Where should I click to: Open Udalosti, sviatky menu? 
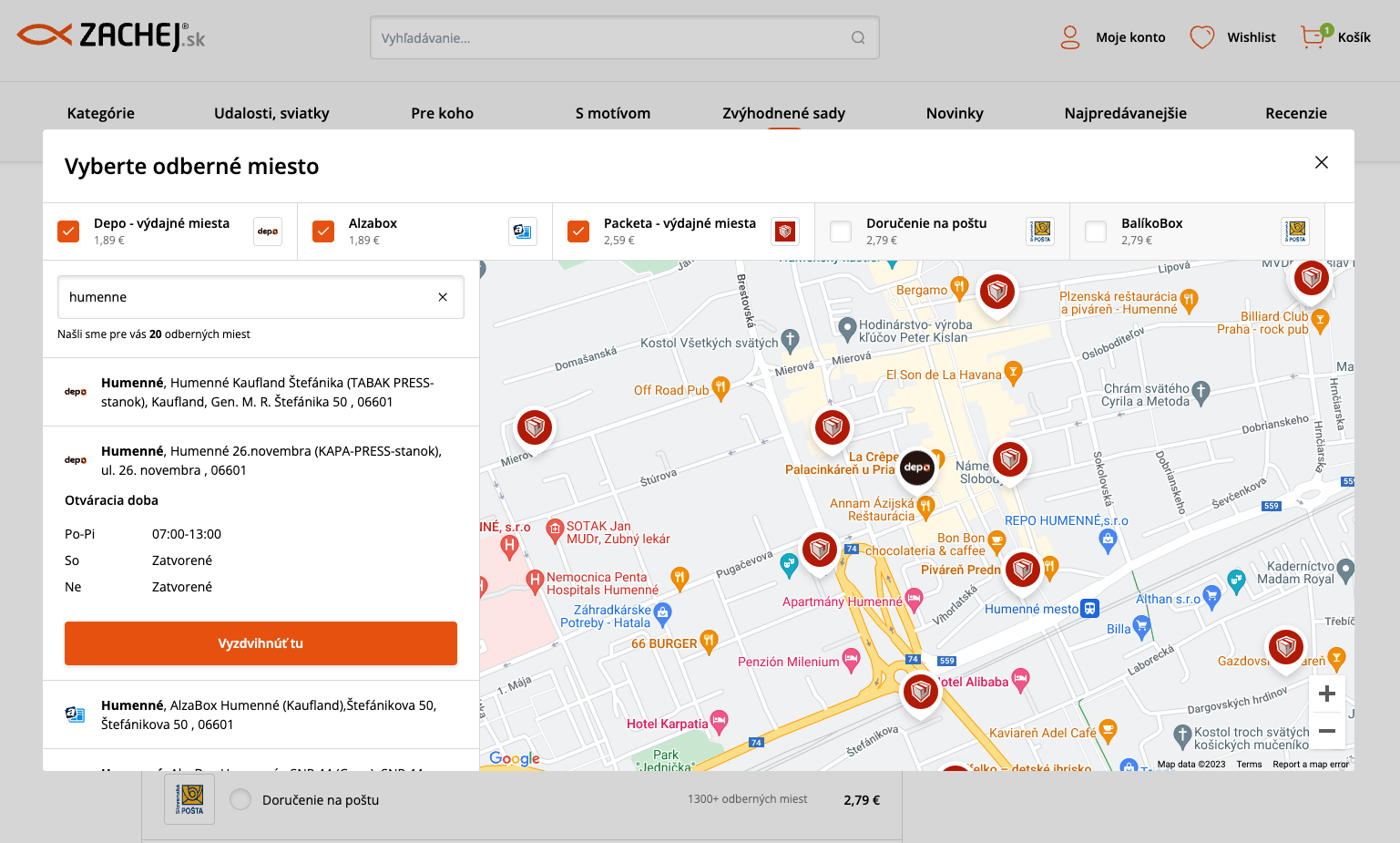click(271, 113)
